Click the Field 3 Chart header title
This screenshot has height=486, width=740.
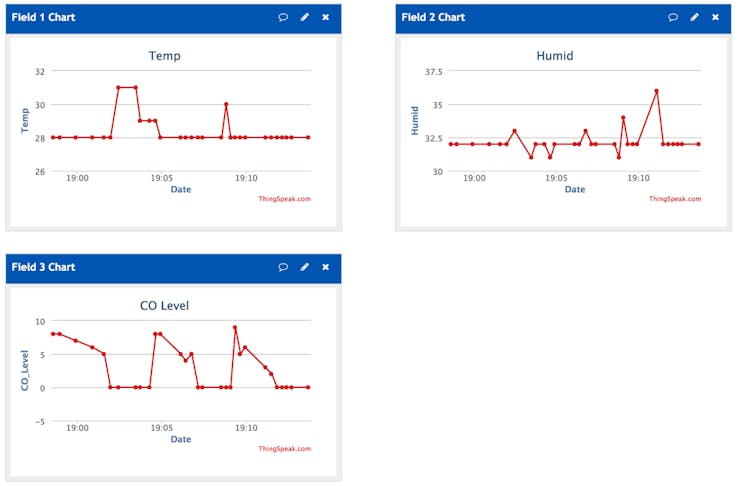point(43,267)
